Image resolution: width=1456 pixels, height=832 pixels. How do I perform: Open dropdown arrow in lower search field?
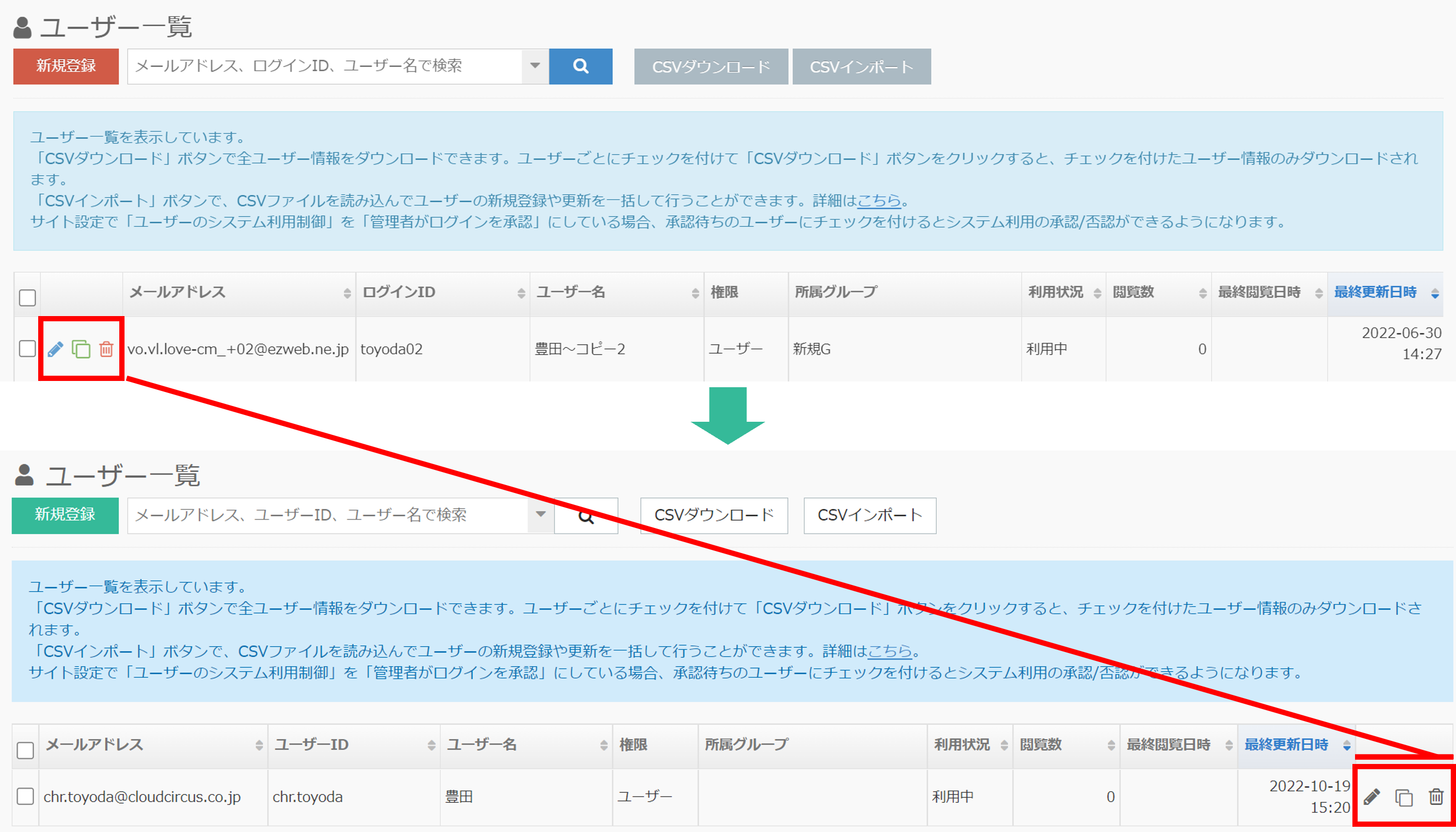pos(540,515)
